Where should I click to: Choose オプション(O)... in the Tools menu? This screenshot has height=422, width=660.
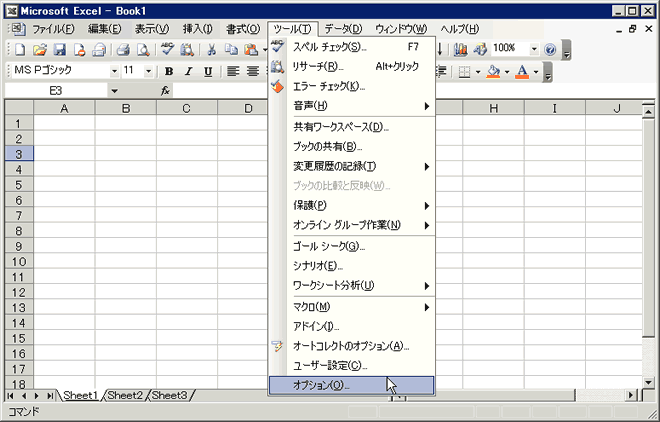[351, 385]
